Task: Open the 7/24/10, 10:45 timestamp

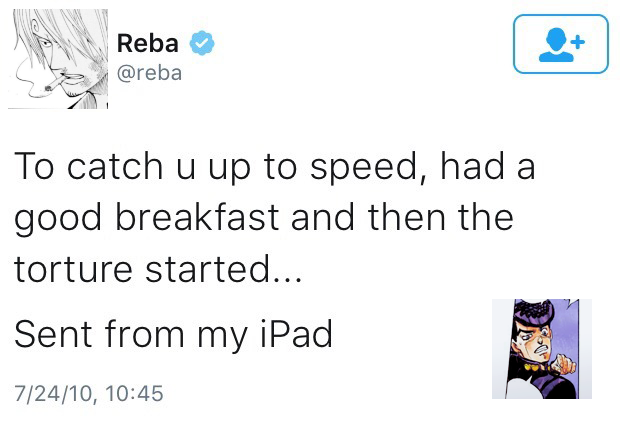Action: [89, 393]
